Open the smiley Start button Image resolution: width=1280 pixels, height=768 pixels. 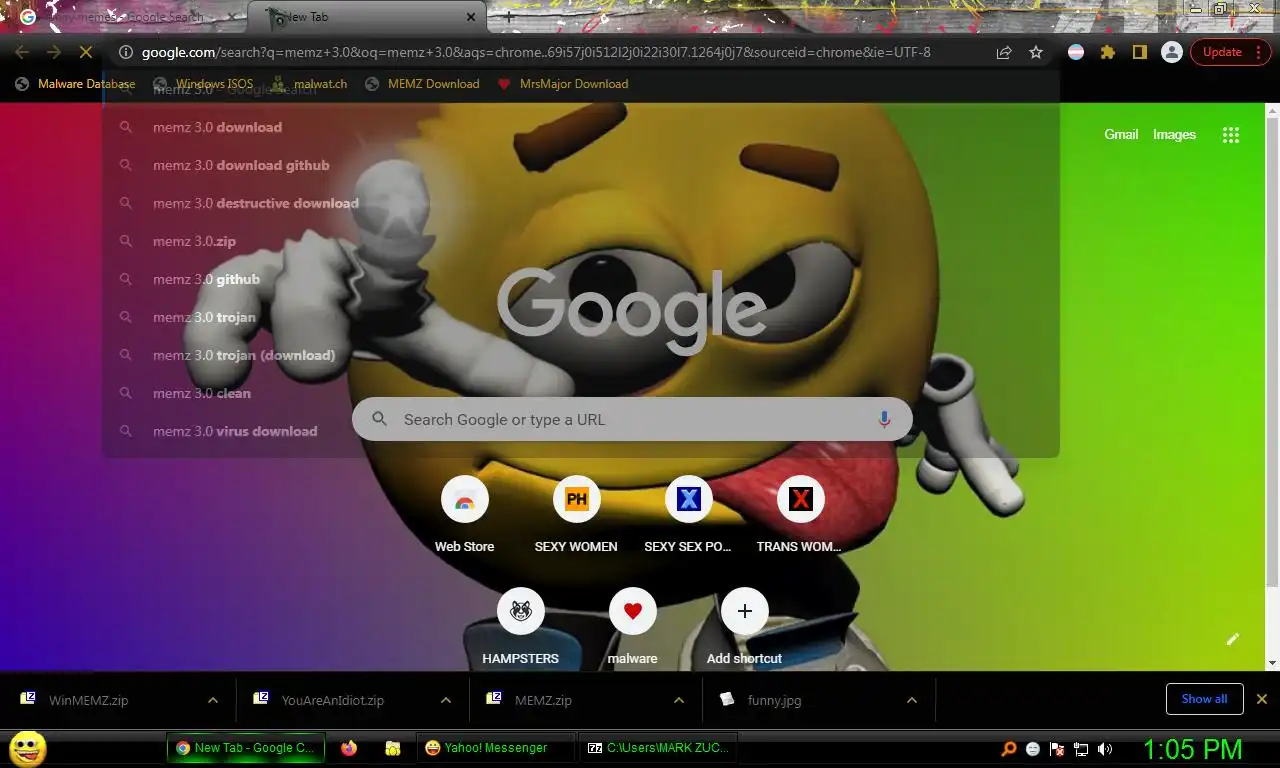[x=28, y=748]
